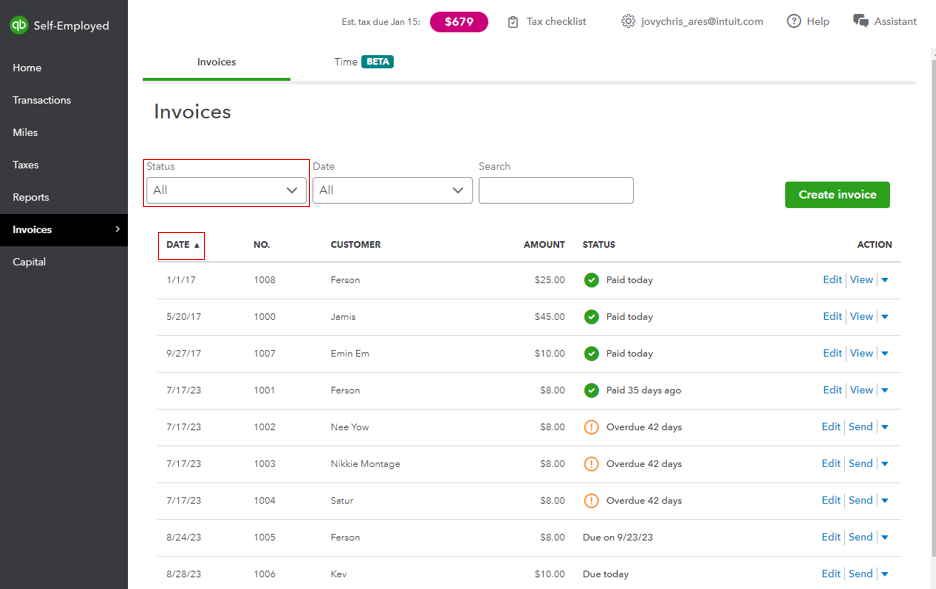Click the paid checkmark icon for invoice 1000

[591, 317]
